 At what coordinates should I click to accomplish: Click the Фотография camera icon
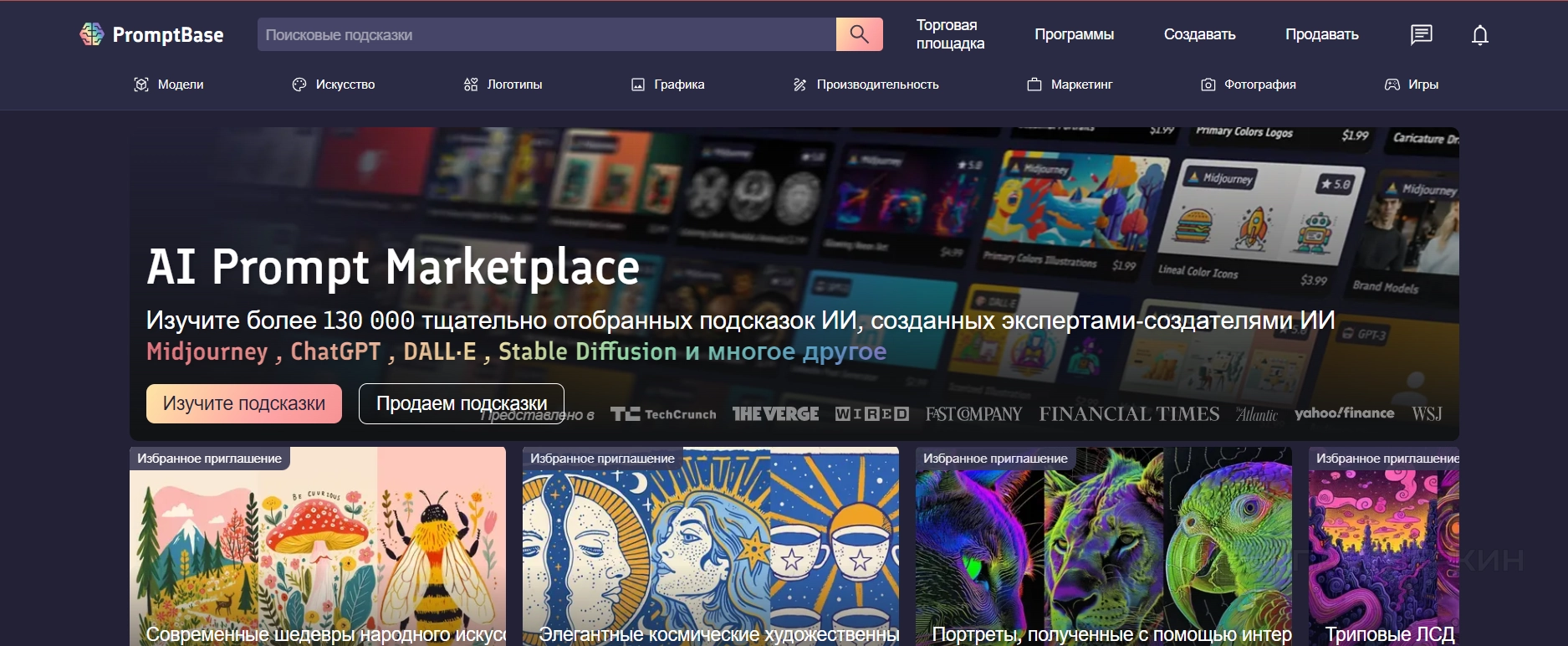click(1208, 85)
